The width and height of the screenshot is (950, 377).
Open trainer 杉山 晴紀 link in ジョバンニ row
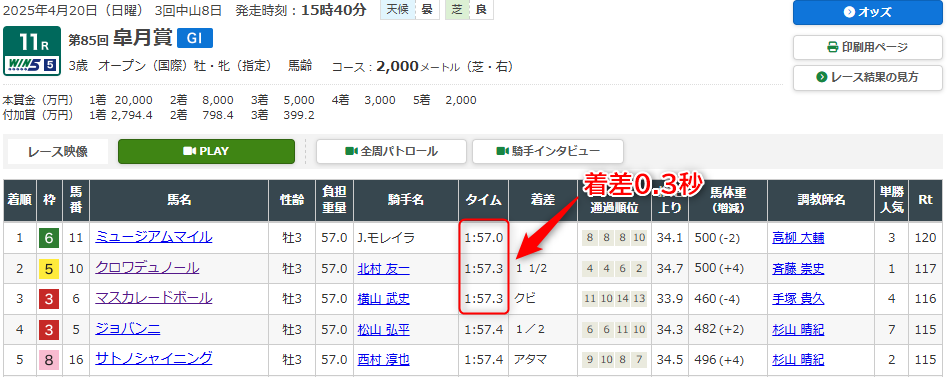pos(798,330)
